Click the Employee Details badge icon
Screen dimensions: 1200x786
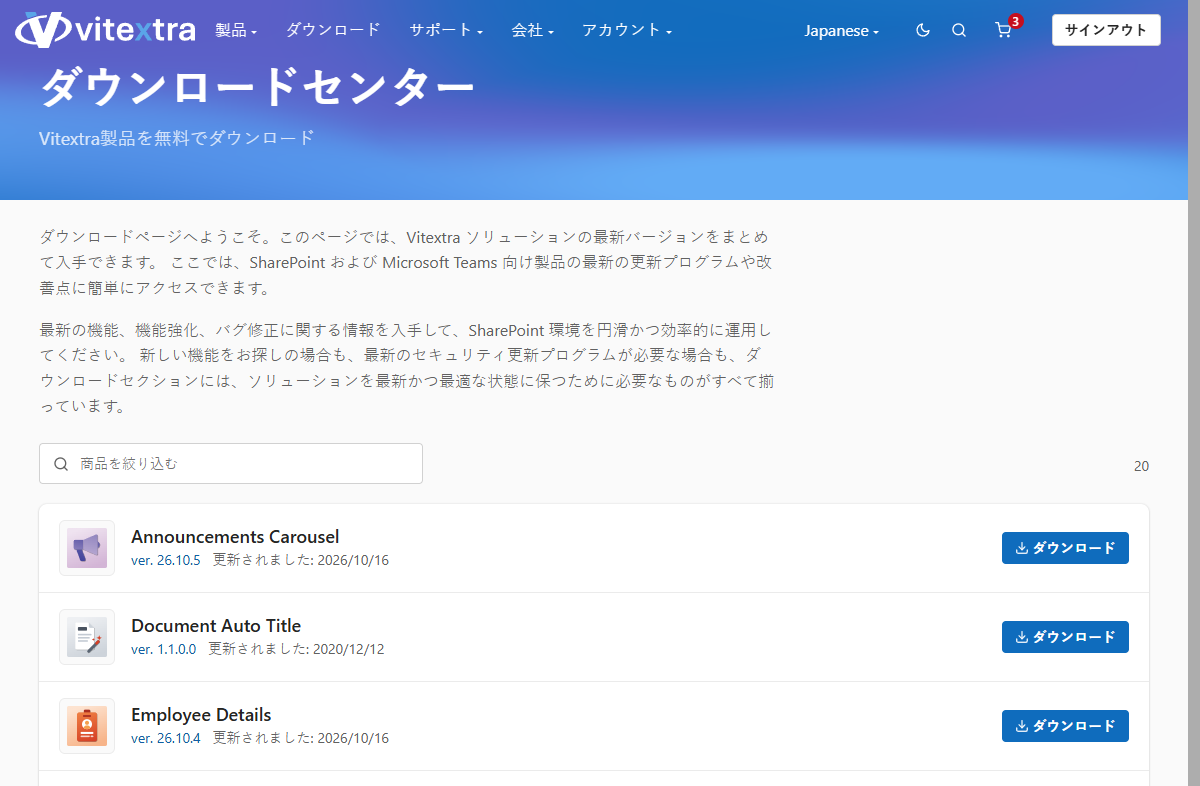point(87,726)
